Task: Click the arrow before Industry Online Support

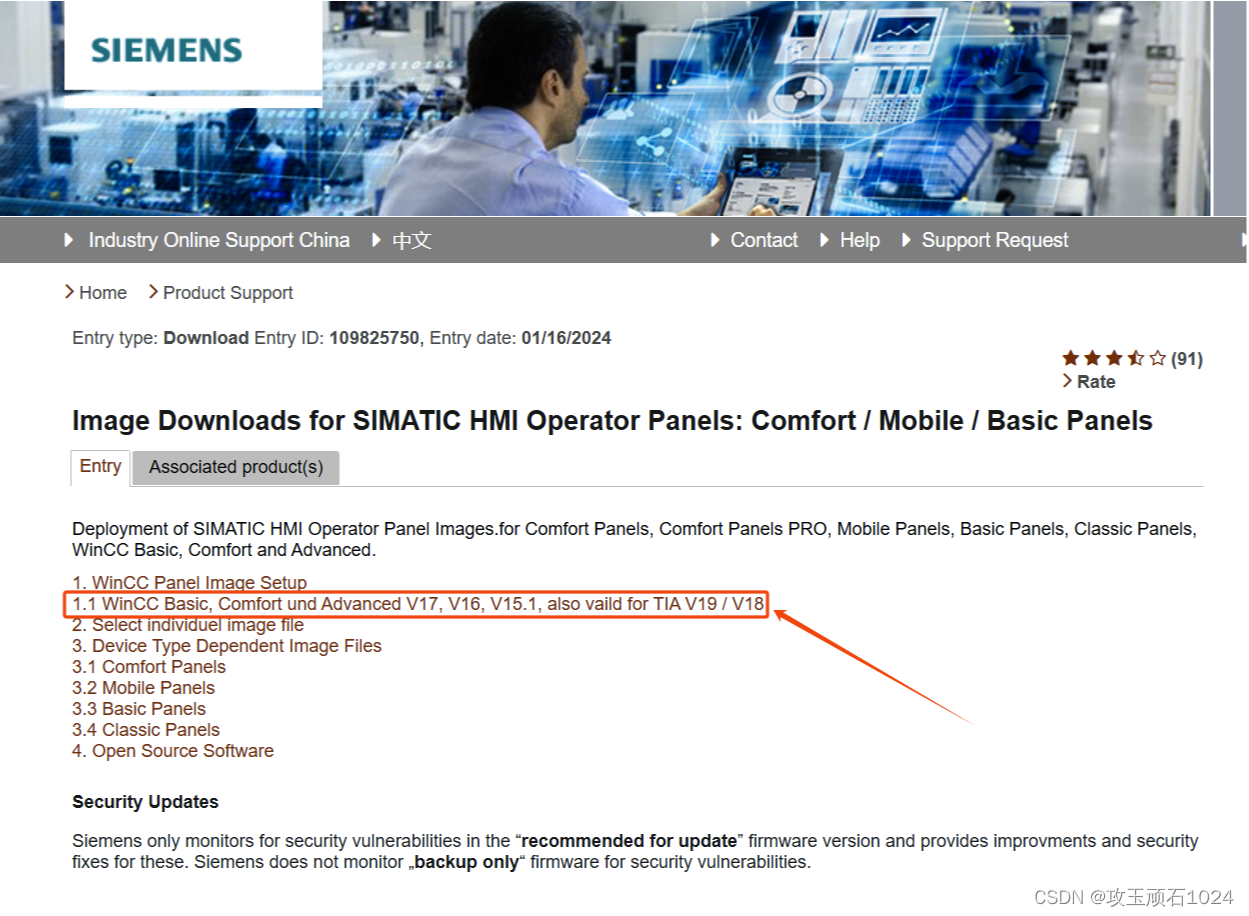Action: [x=69, y=240]
